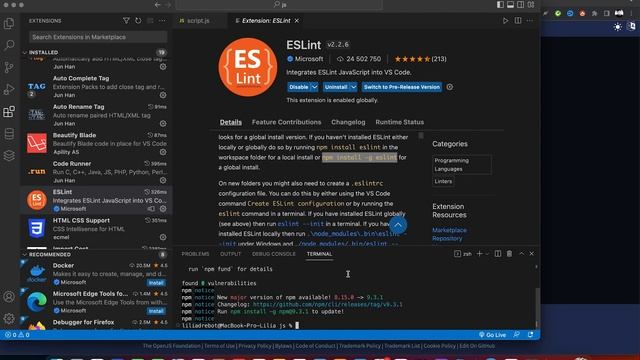Open the Search view in activity bar
The height and width of the screenshot is (360, 640).
(x=9, y=45)
